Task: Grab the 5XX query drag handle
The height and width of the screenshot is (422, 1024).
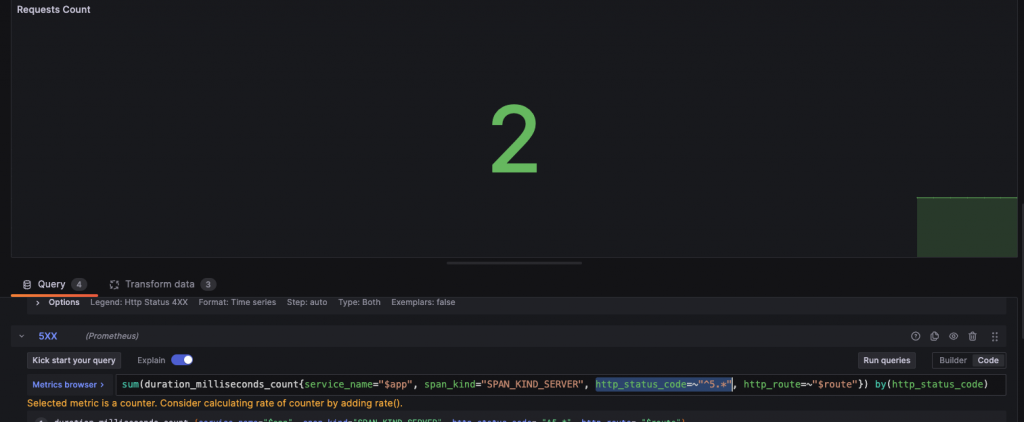Action: click(995, 336)
